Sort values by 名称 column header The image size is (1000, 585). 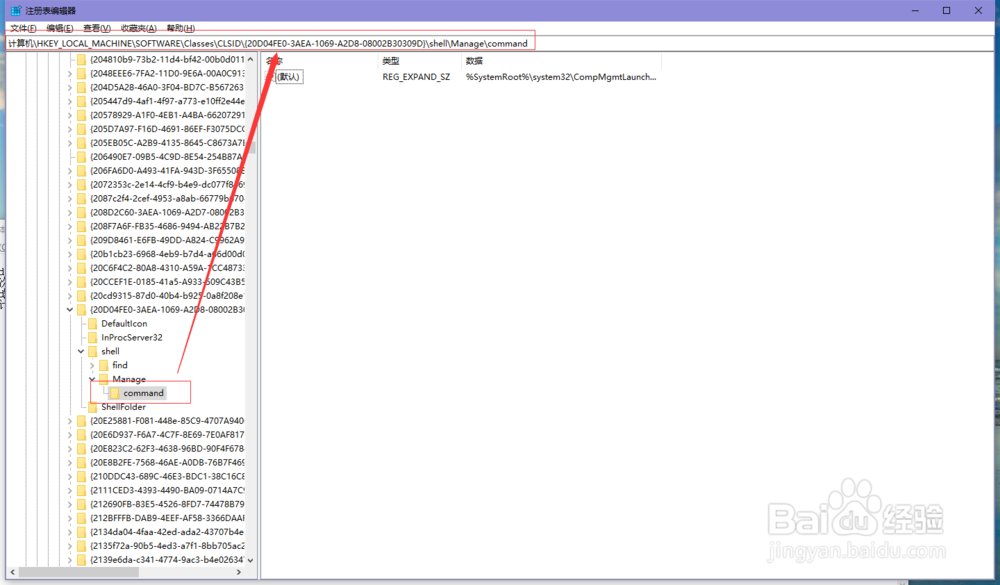coord(320,61)
